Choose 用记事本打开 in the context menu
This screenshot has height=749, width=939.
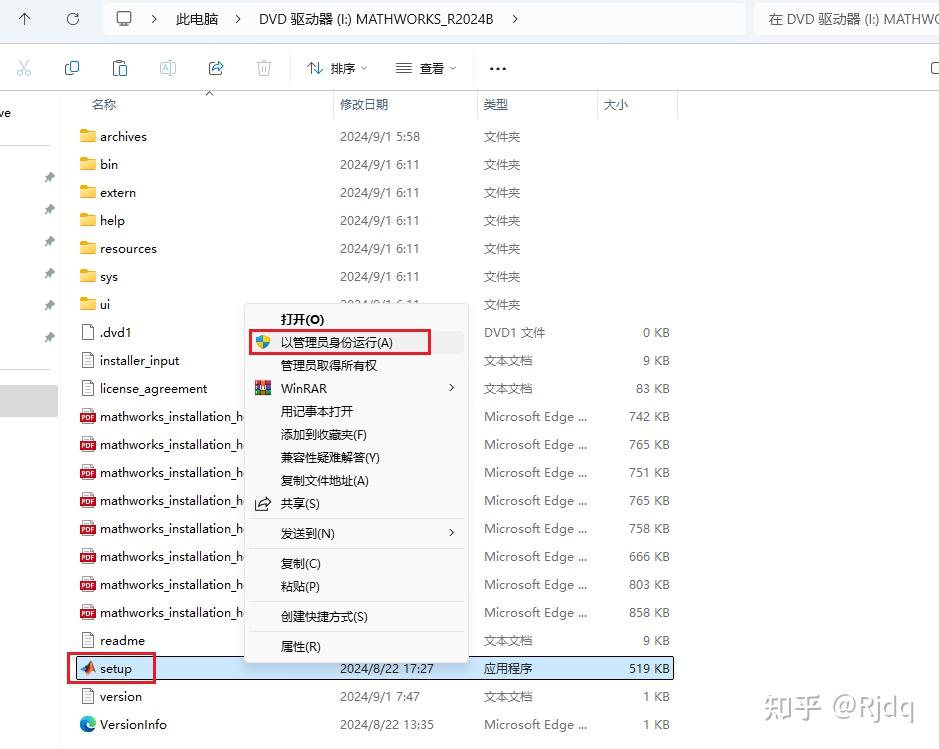point(319,411)
